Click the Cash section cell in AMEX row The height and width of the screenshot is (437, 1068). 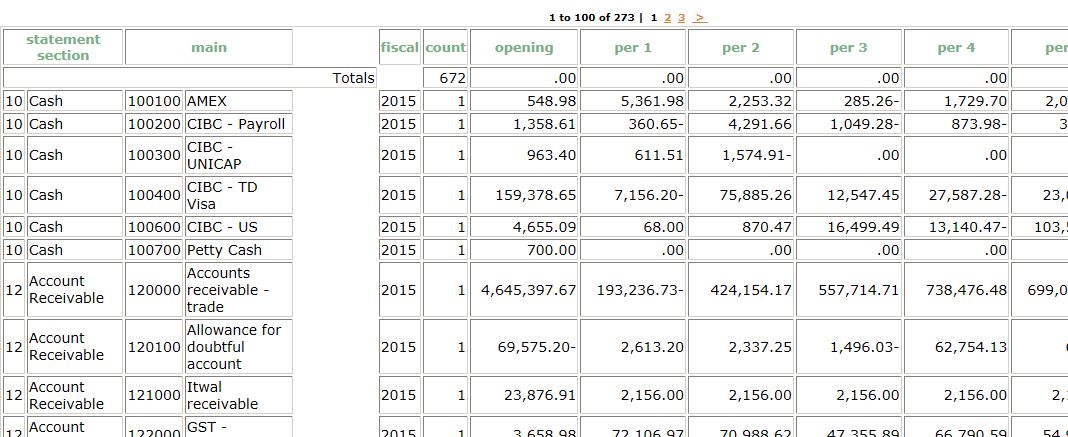75,101
